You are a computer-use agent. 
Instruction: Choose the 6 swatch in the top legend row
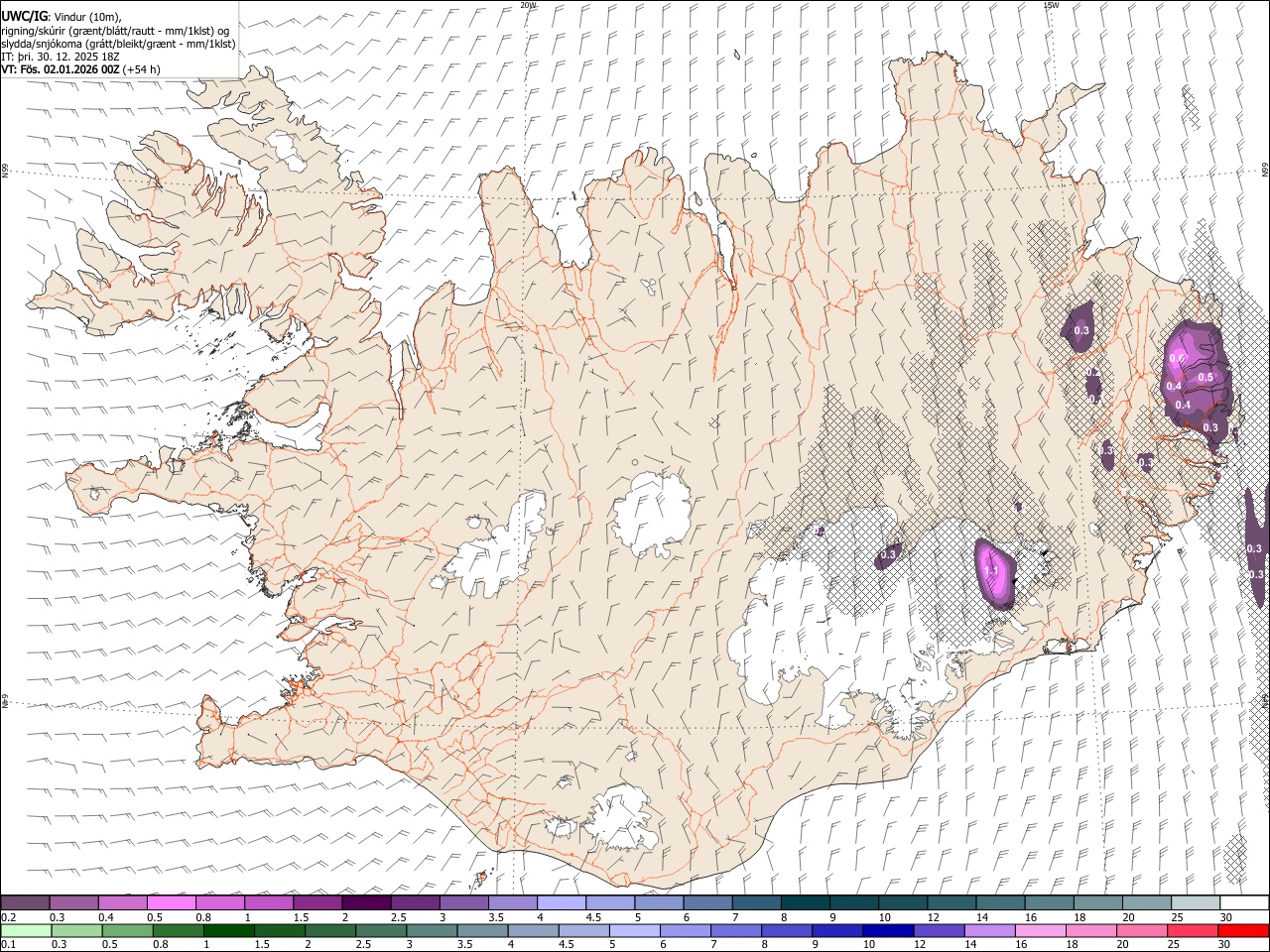pyautogui.click(x=707, y=902)
